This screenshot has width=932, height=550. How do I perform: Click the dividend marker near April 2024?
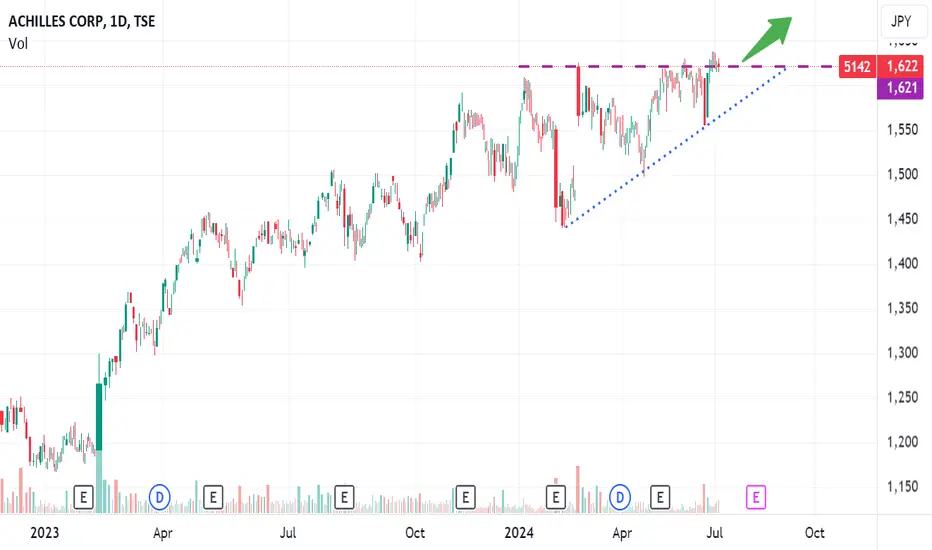[x=619, y=497]
